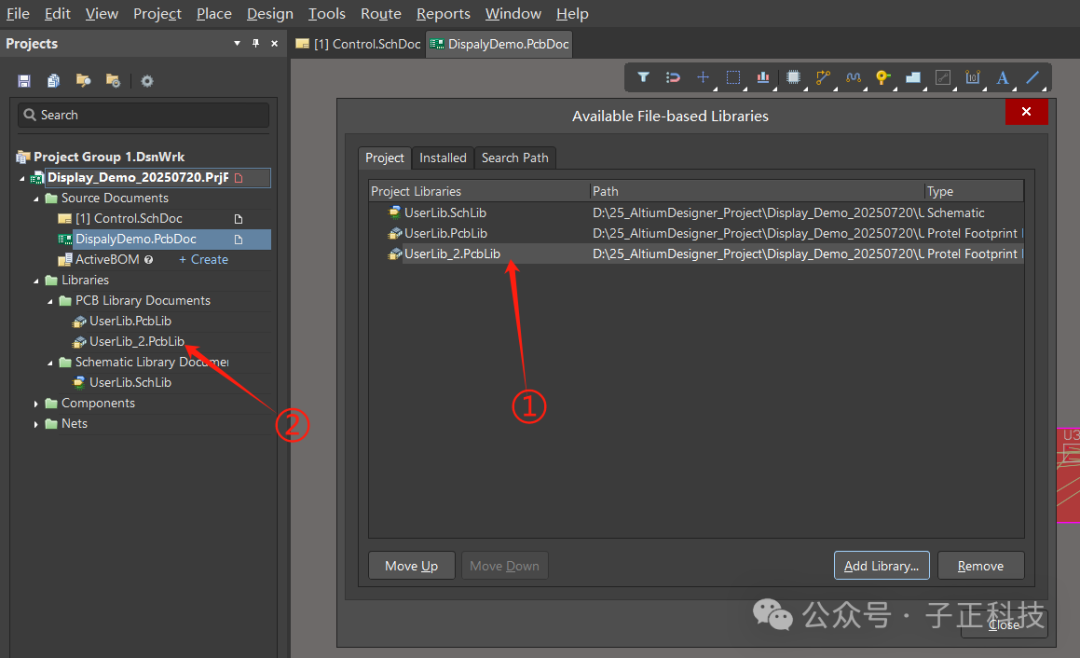Collapse the Display_Demo_20250720 project node
1080x658 pixels.
pyautogui.click(x=22, y=178)
